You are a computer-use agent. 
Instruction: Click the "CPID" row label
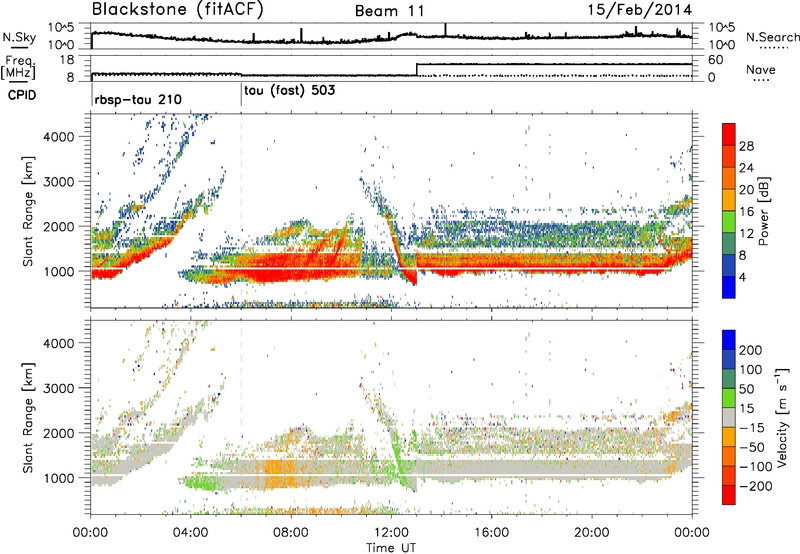(x=22, y=95)
